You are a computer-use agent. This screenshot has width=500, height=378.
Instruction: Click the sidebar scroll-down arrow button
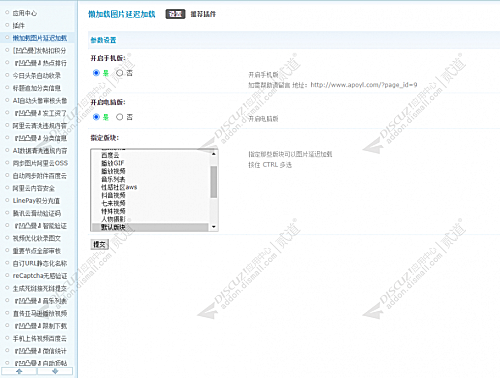coord(55,371)
